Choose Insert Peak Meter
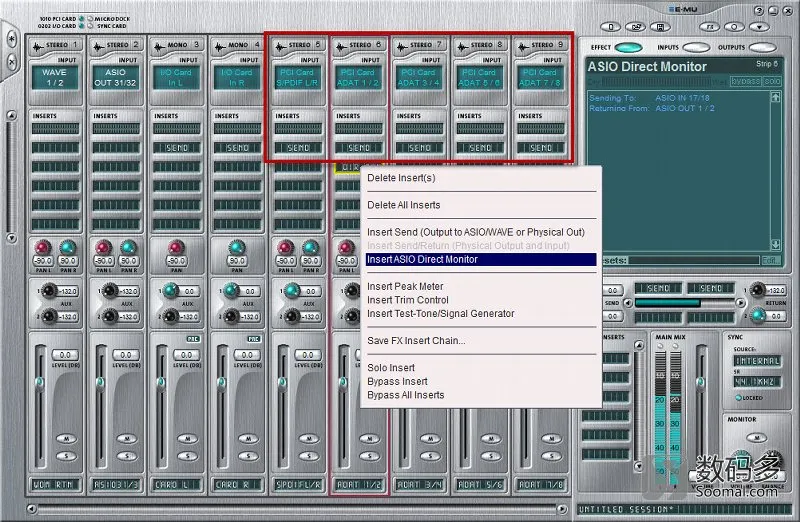The width and height of the screenshot is (800, 522). coord(405,287)
